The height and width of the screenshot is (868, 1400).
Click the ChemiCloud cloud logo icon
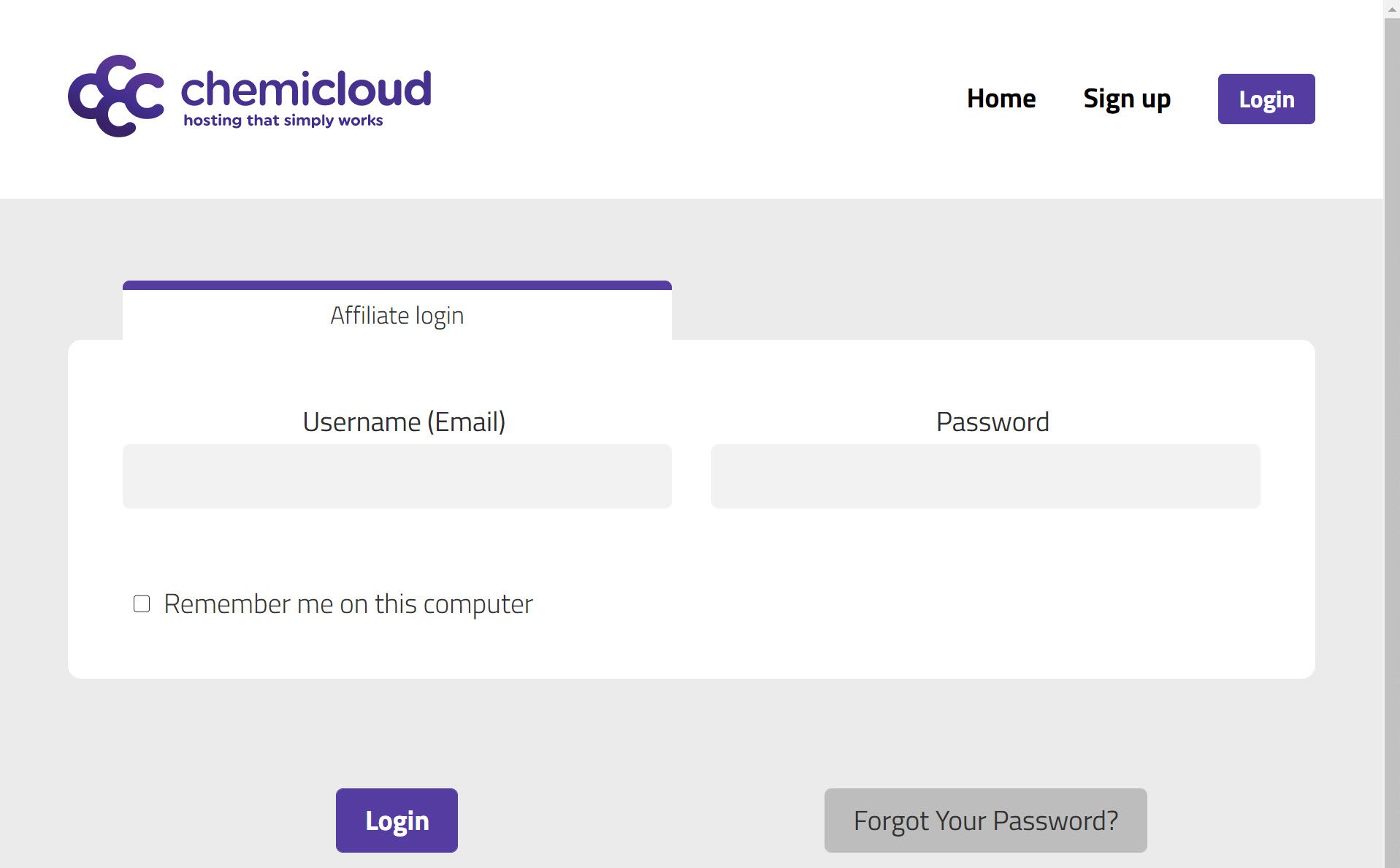click(x=115, y=96)
